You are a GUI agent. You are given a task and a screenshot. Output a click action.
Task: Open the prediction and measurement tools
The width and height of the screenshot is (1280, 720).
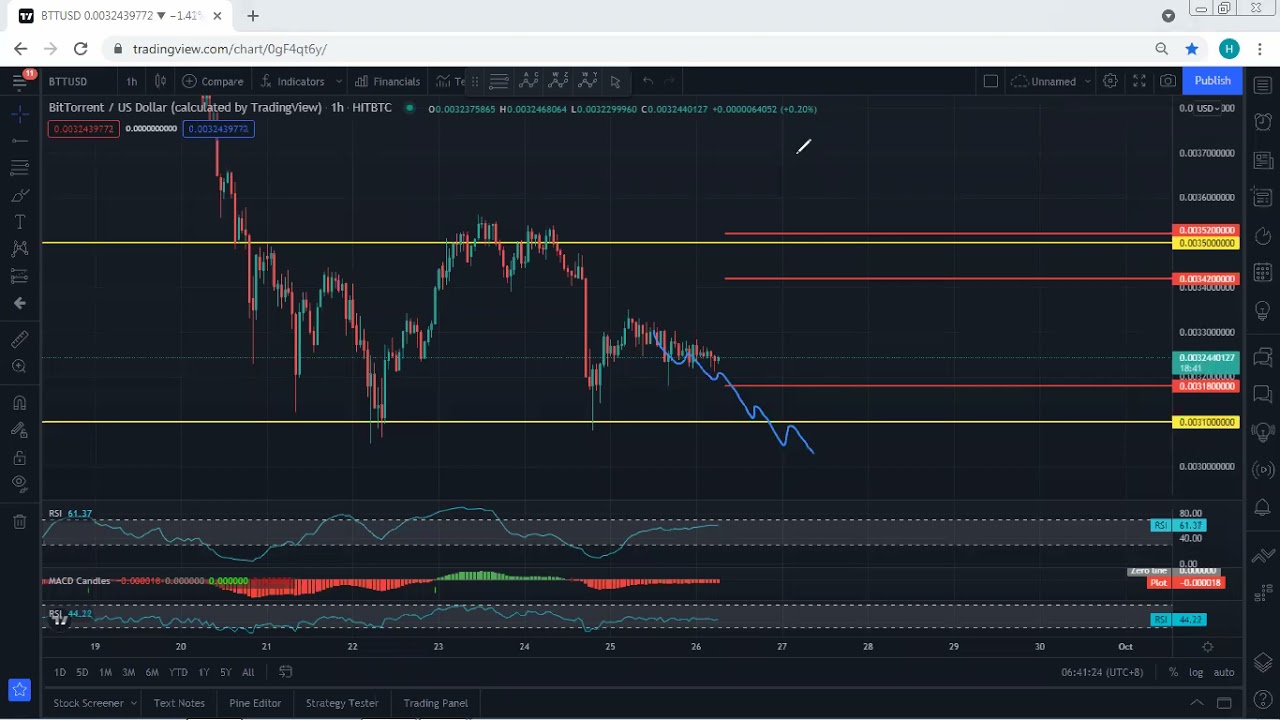tap(19, 276)
